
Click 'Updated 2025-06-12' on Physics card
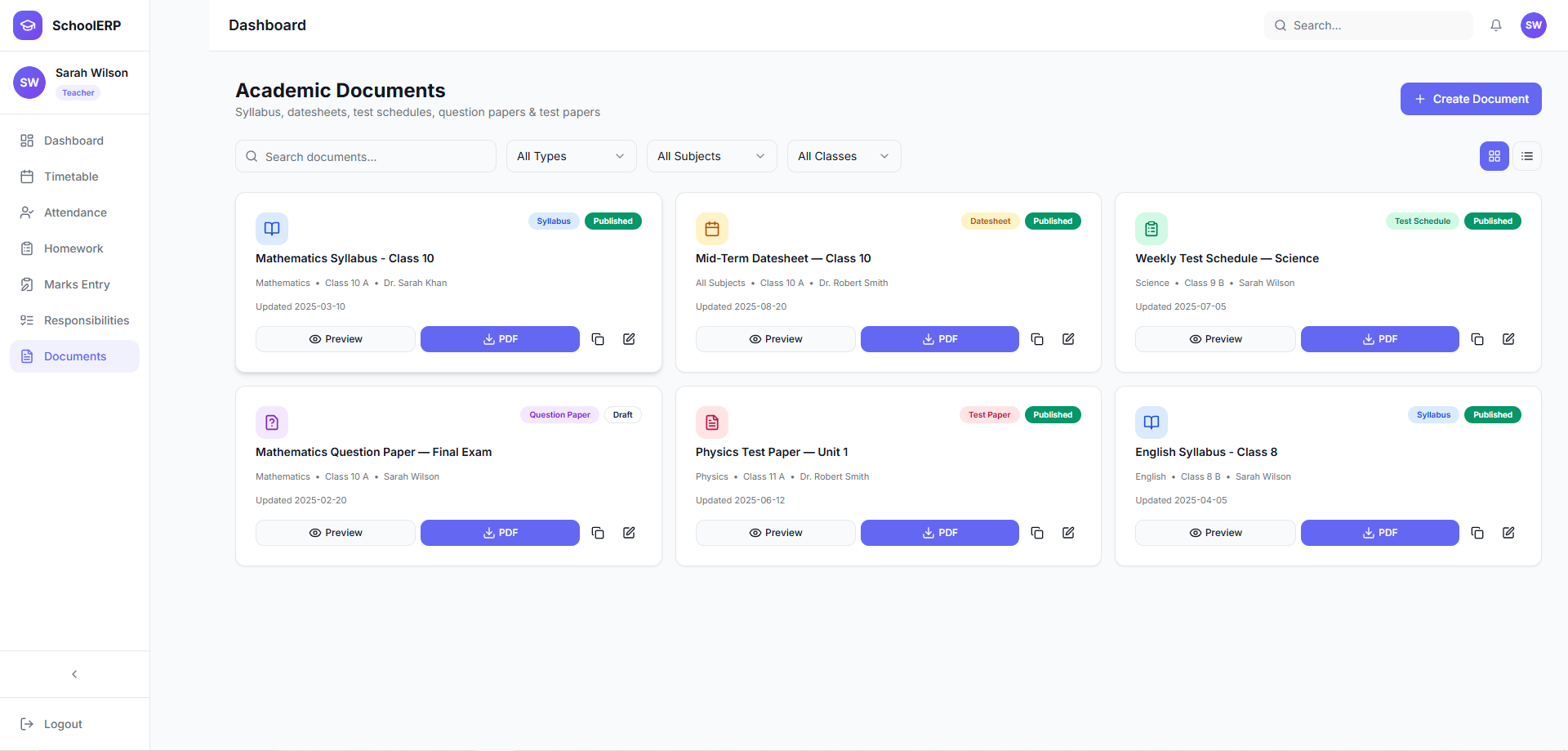(740, 500)
